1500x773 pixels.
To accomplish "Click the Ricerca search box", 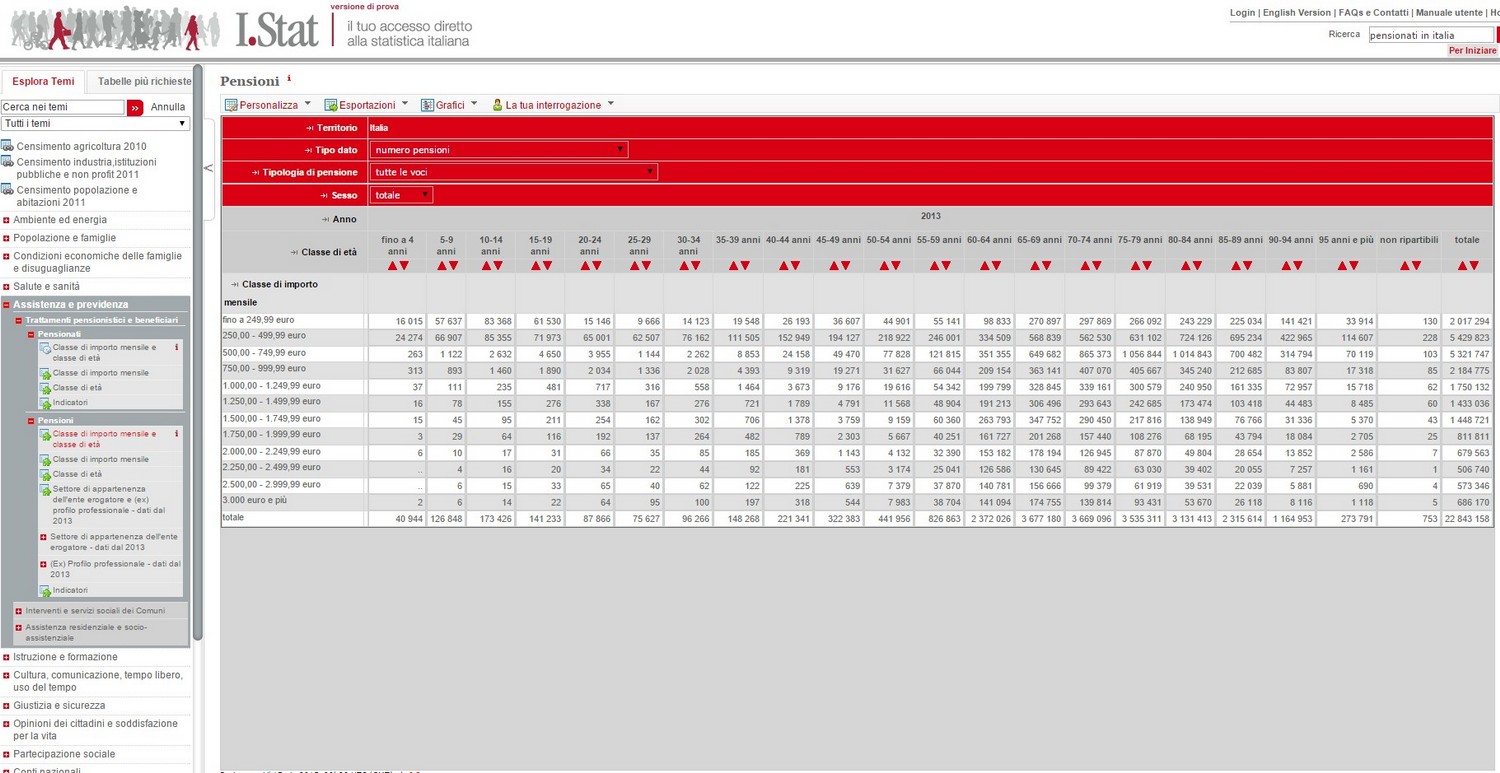I will [1430, 35].
